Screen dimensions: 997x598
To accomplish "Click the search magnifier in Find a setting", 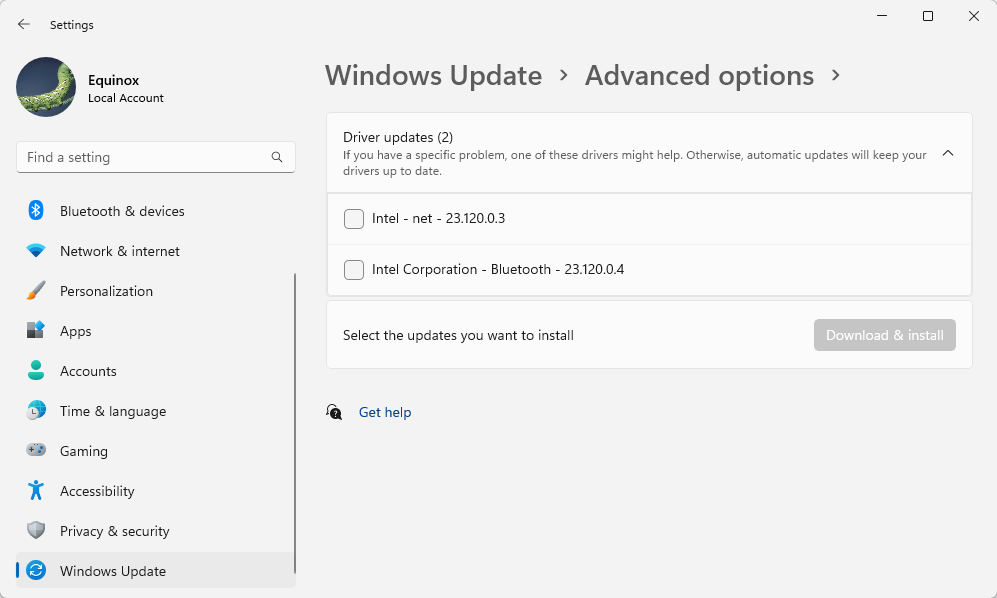I will pos(276,157).
